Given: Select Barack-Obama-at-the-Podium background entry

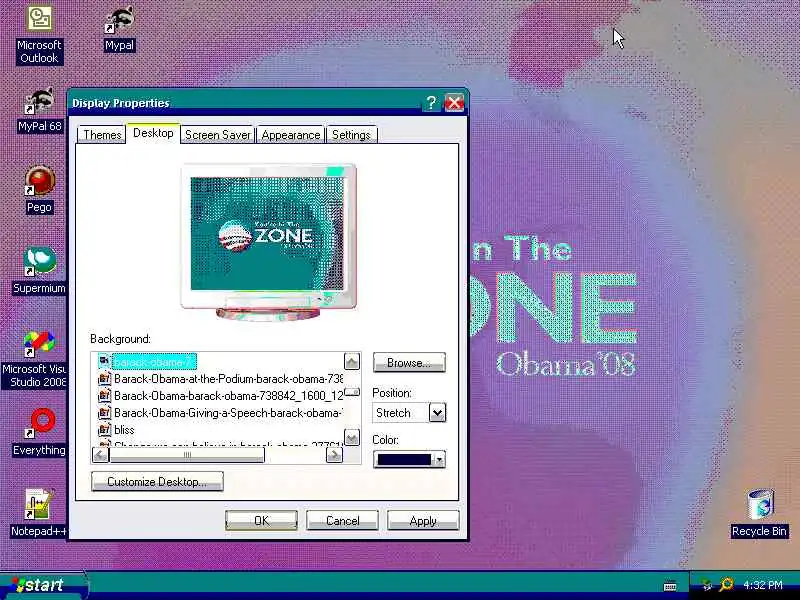Looking at the screenshot, I should tap(228, 379).
